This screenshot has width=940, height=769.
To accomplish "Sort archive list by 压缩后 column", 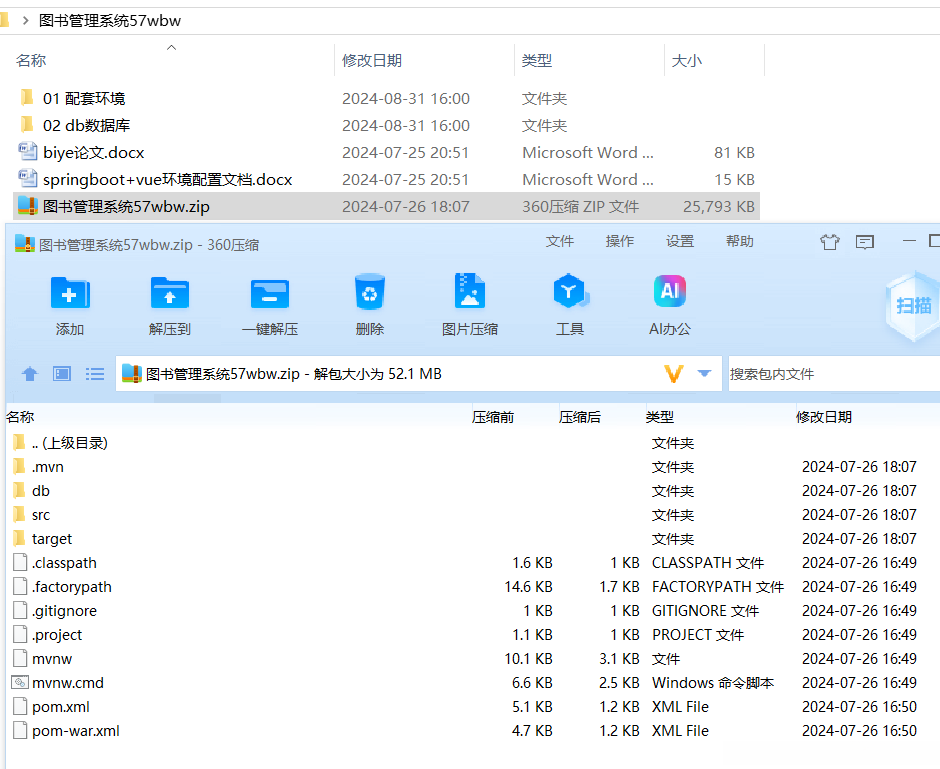I will [580, 417].
